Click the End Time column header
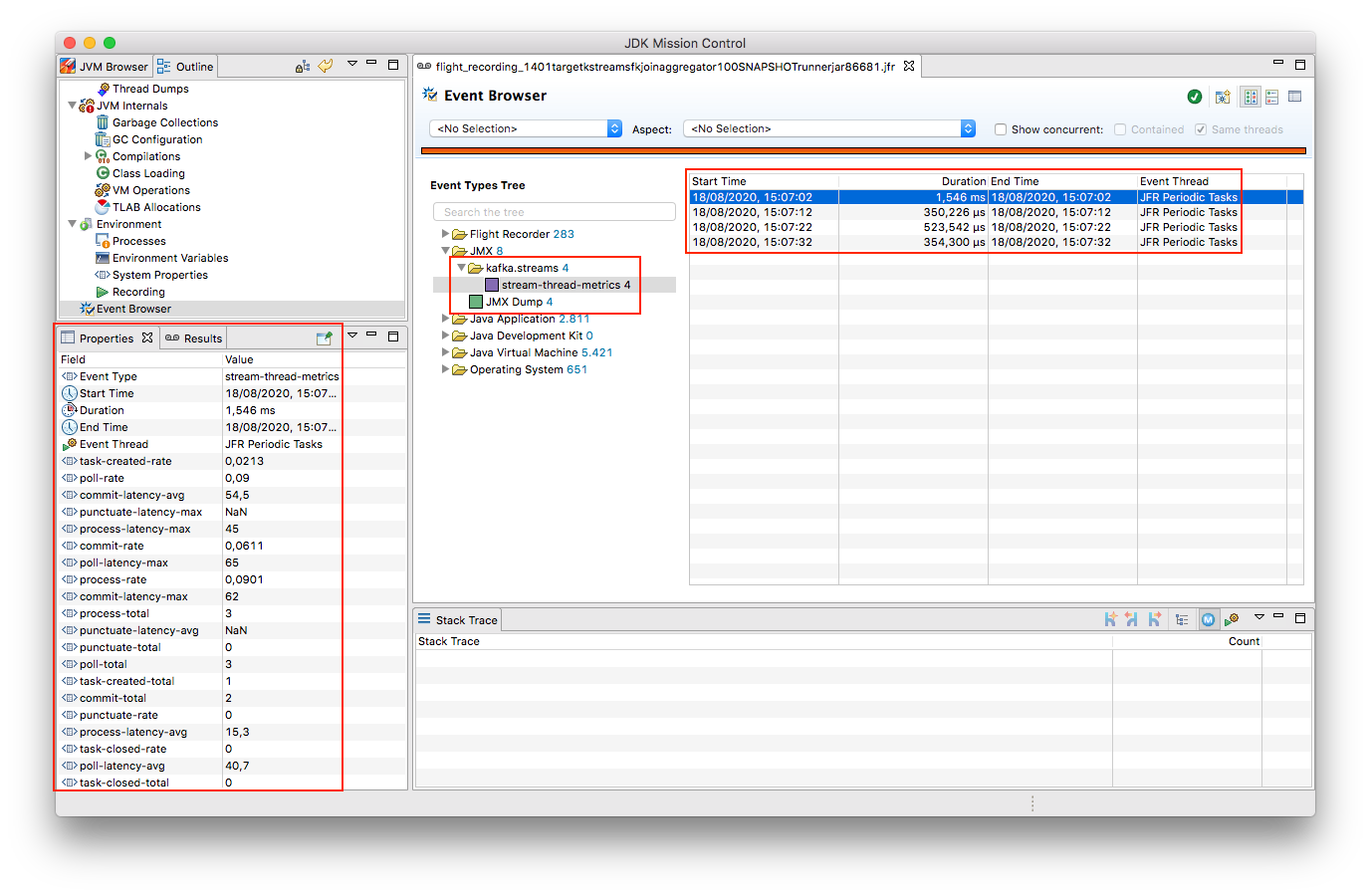Image resolution: width=1371 pixels, height=896 pixels. pyautogui.click(x=1062, y=181)
